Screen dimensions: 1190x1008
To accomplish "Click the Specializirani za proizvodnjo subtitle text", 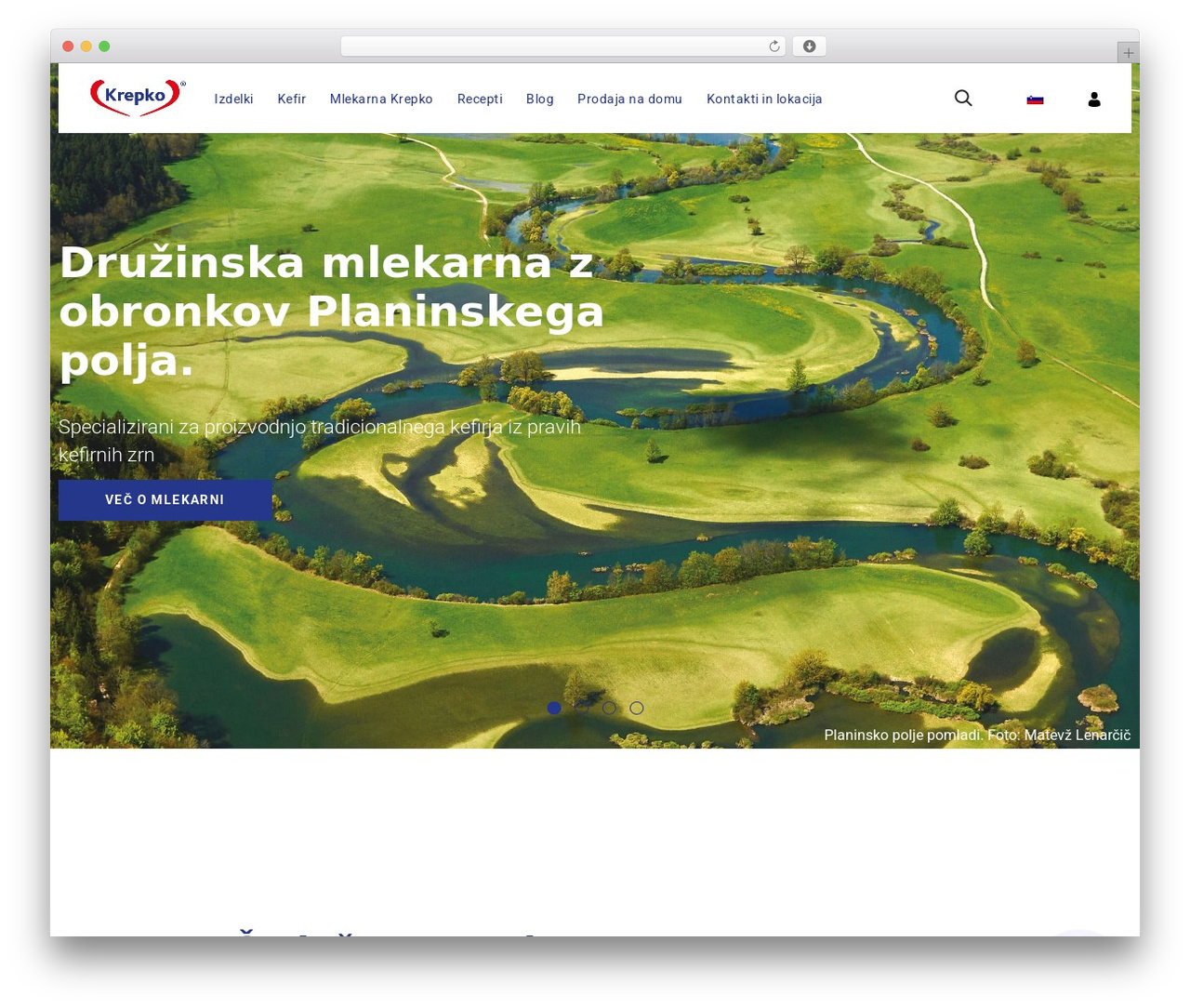I will click(x=320, y=441).
